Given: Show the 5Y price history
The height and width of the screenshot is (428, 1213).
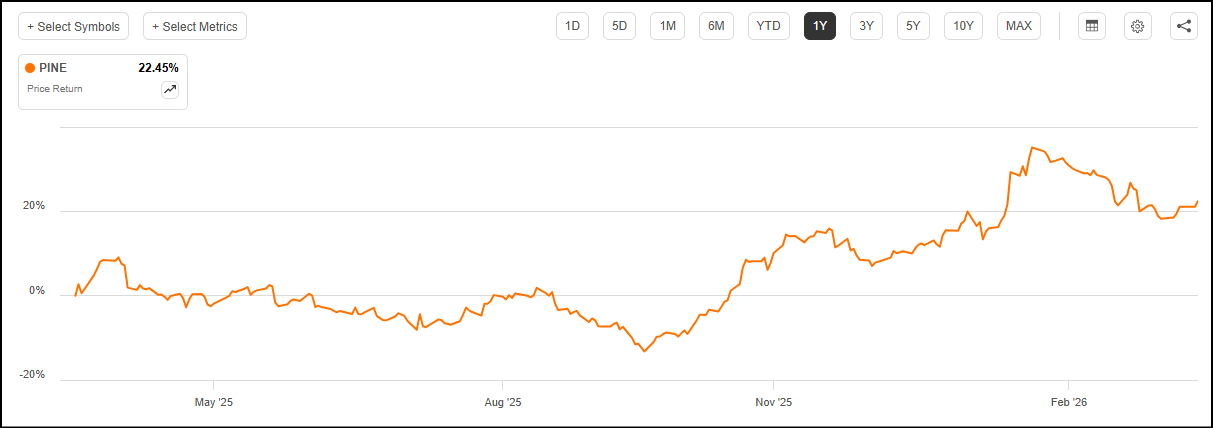Looking at the screenshot, I should [913, 26].
